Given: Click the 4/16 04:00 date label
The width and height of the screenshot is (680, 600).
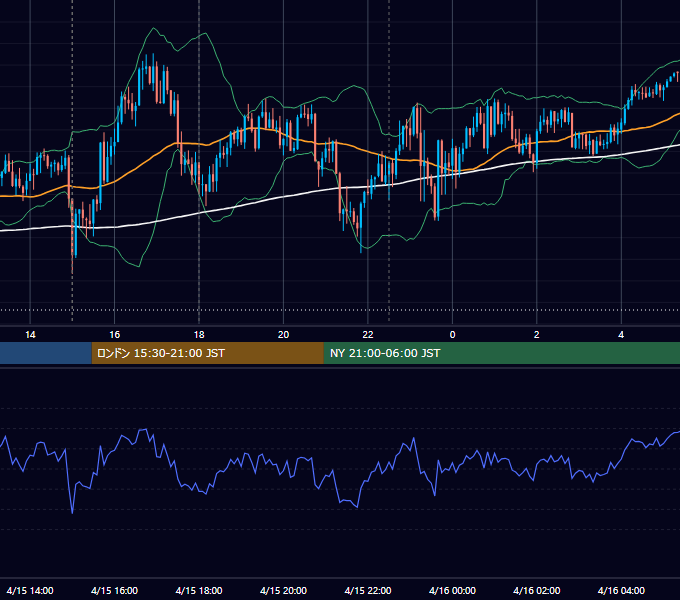Looking at the screenshot, I should click(621, 590).
